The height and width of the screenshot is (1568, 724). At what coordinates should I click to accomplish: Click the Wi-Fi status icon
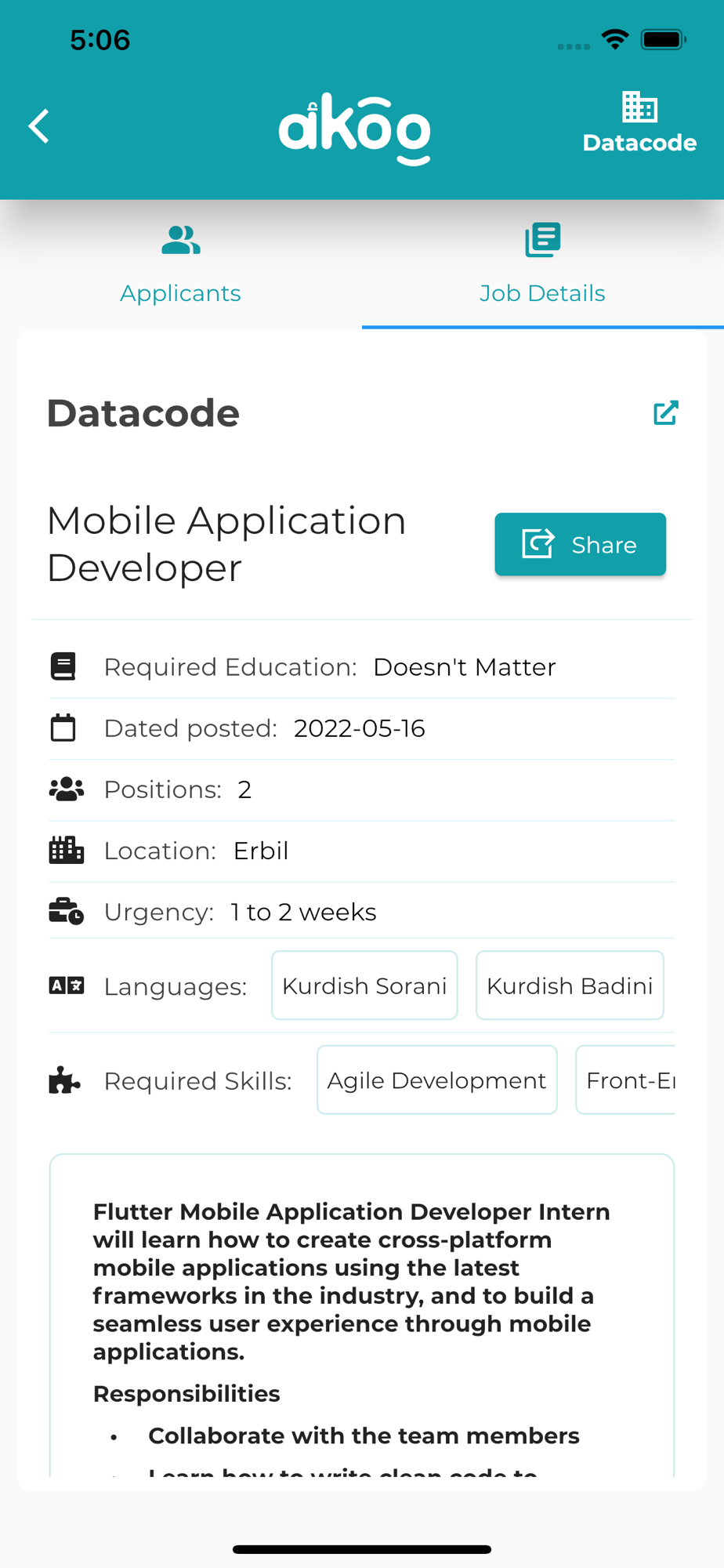[615, 39]
